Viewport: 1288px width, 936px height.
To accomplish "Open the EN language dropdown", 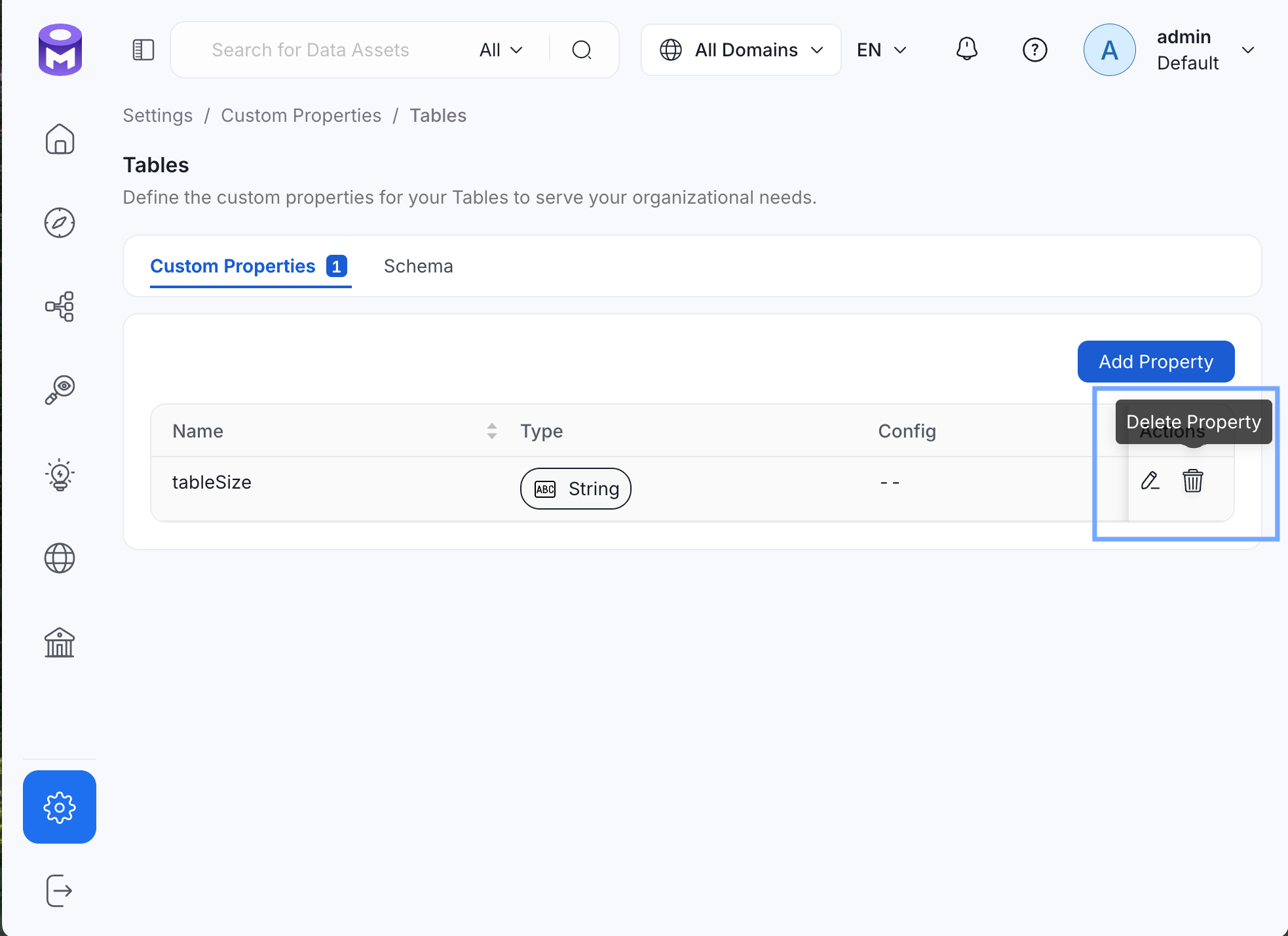I will tap(881, 50).
